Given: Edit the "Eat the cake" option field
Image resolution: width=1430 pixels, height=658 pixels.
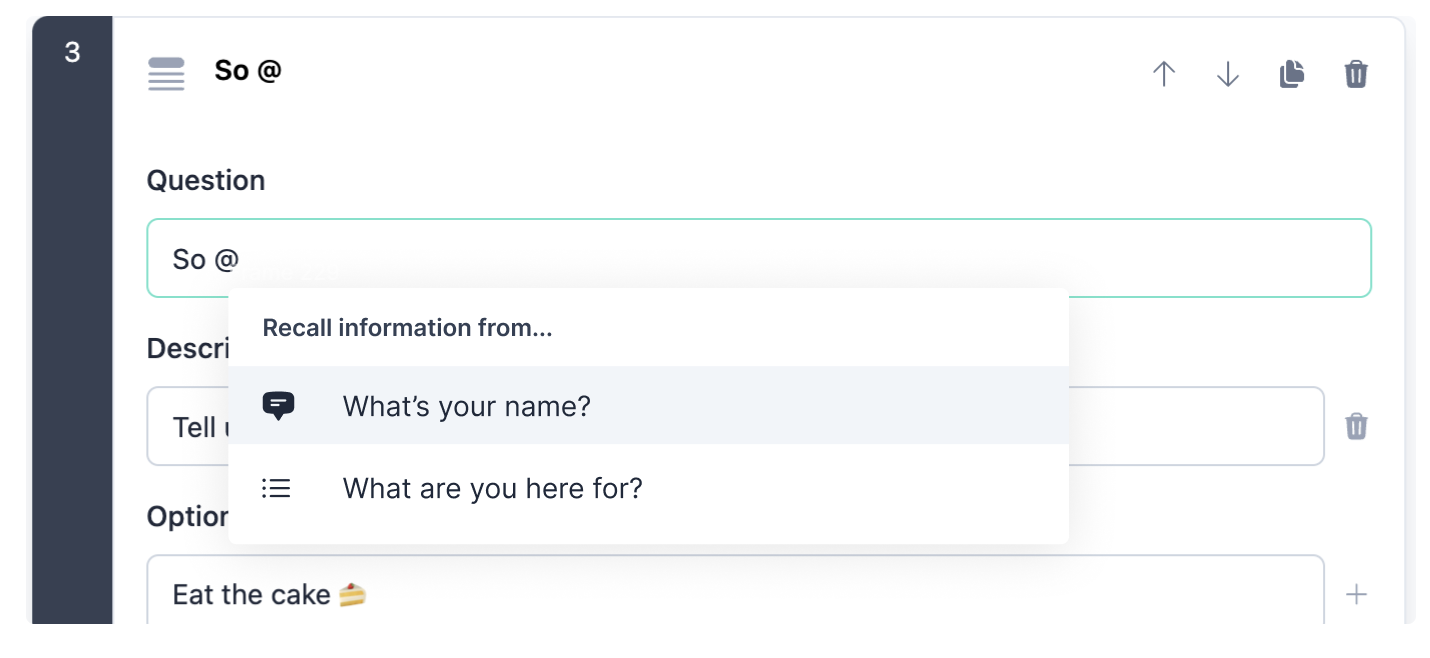Looking at the screenshot, I should point(735,595).
